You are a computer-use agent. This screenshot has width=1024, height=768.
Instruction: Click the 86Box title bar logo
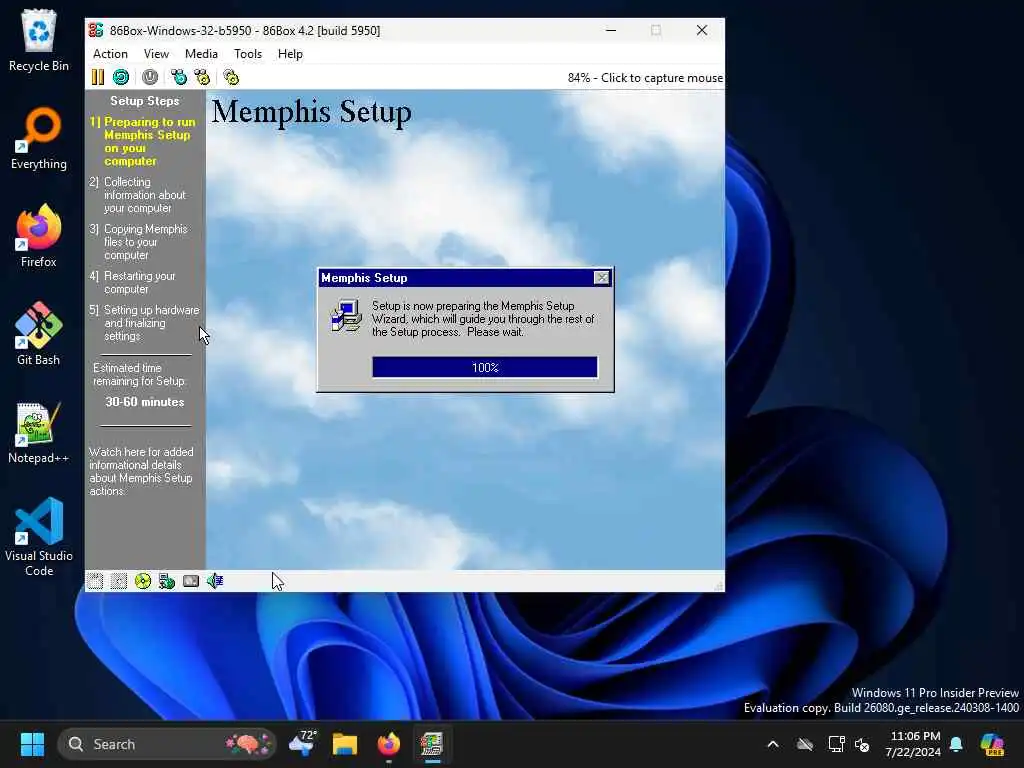(x=96, y=30)
